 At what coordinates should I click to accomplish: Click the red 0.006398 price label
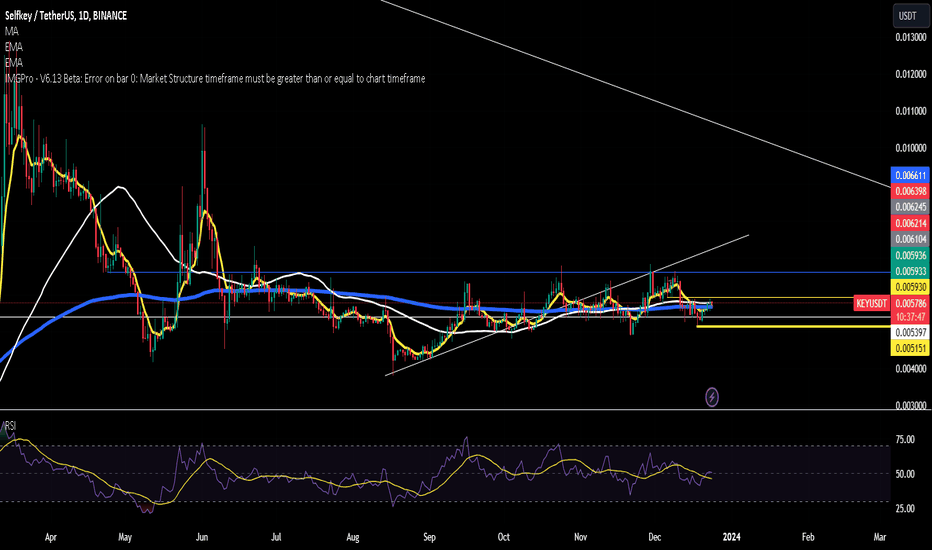(910, 191)
